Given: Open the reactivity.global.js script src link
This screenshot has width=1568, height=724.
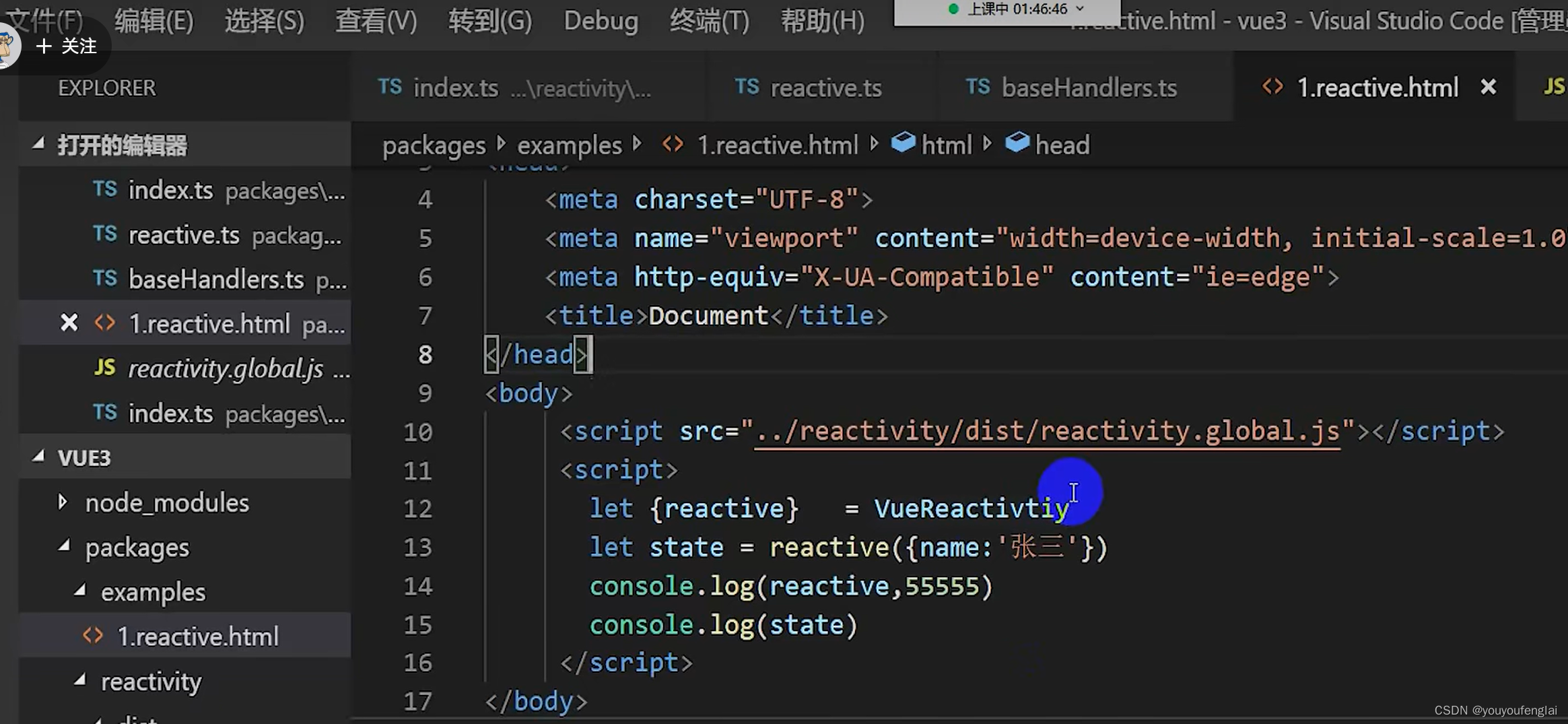Looking at the screenshot, I should point(1047,431).
